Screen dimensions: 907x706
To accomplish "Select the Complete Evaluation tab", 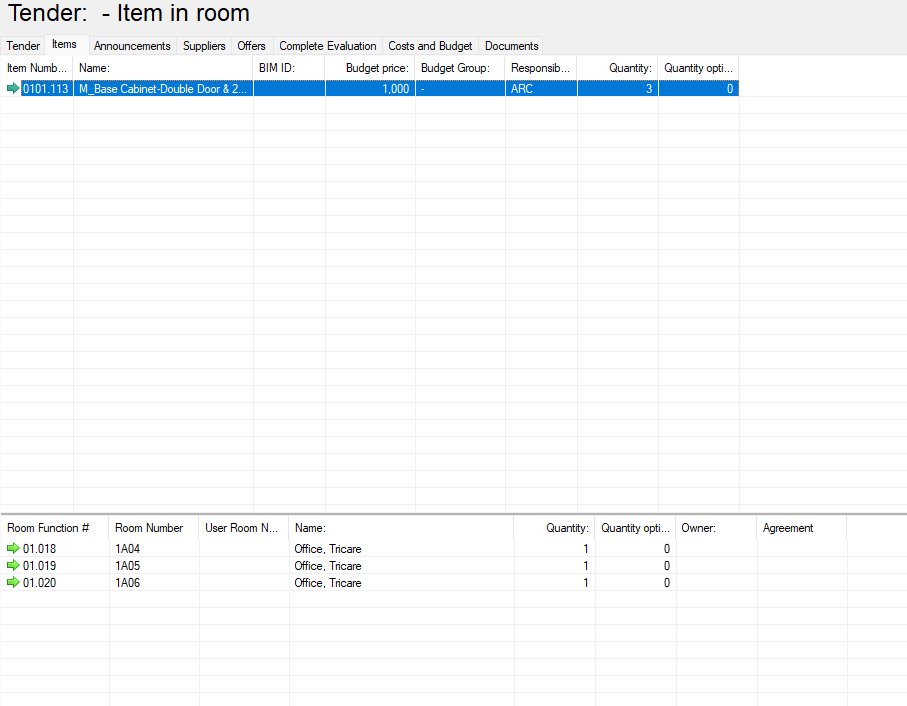I will tap(327, 46).
